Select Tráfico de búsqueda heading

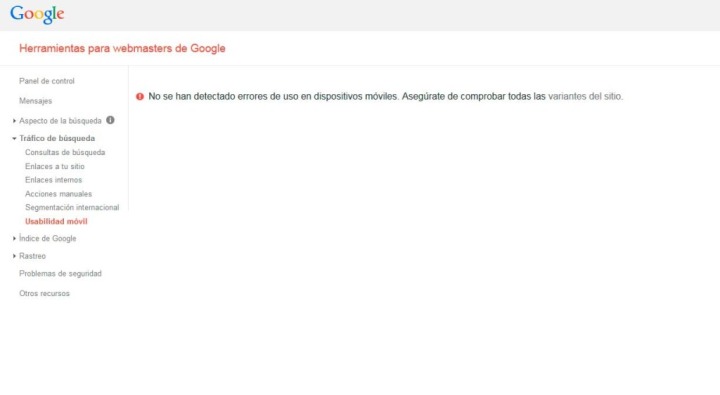(x=57, y=138)
